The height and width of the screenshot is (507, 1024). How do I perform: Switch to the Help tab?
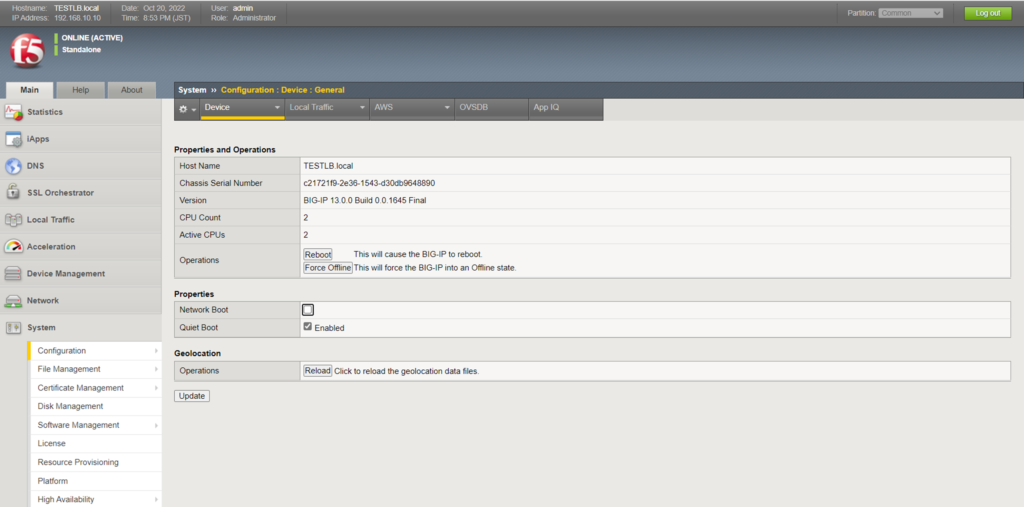81,90
